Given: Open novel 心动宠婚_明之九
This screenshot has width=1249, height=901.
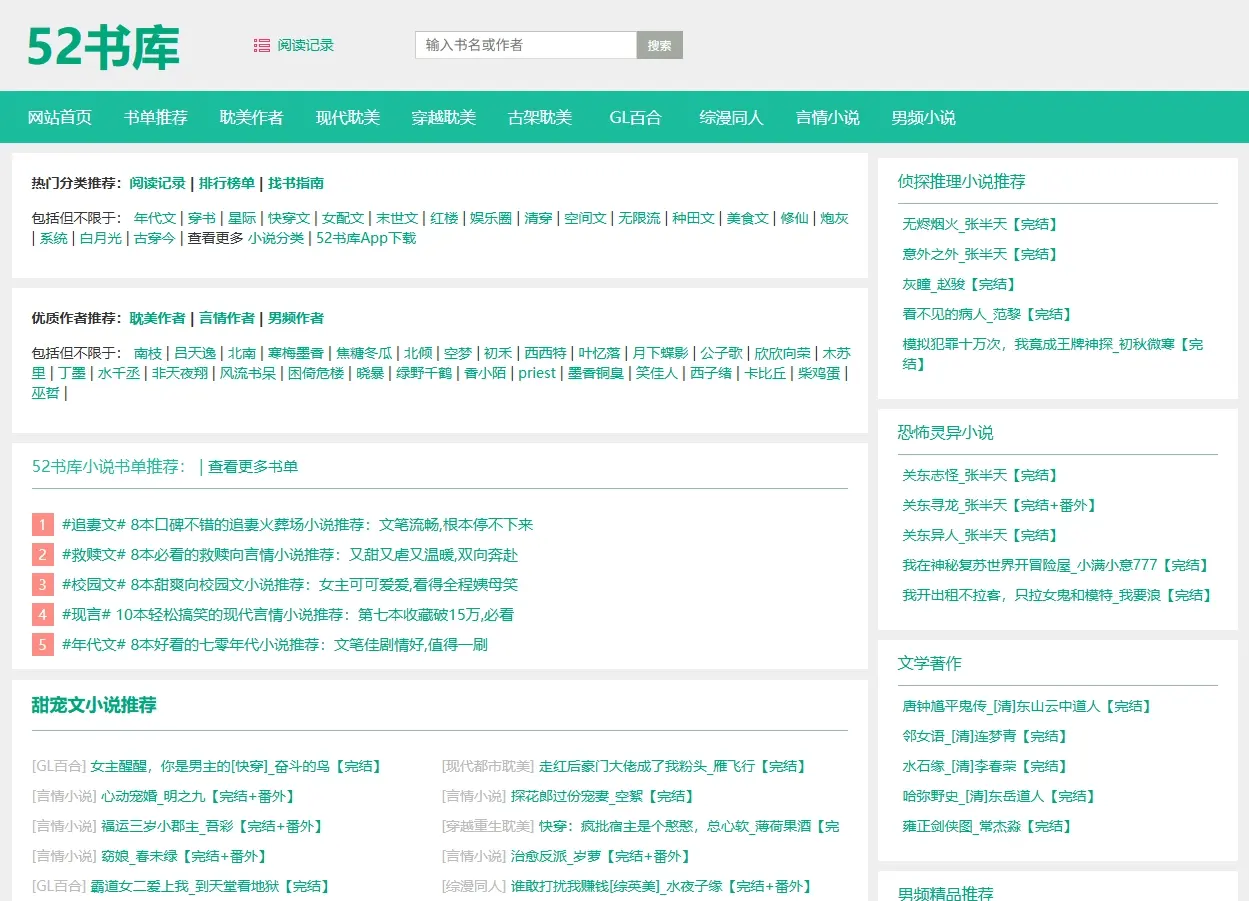Looking at the screenshot, I should click(198, 796).
